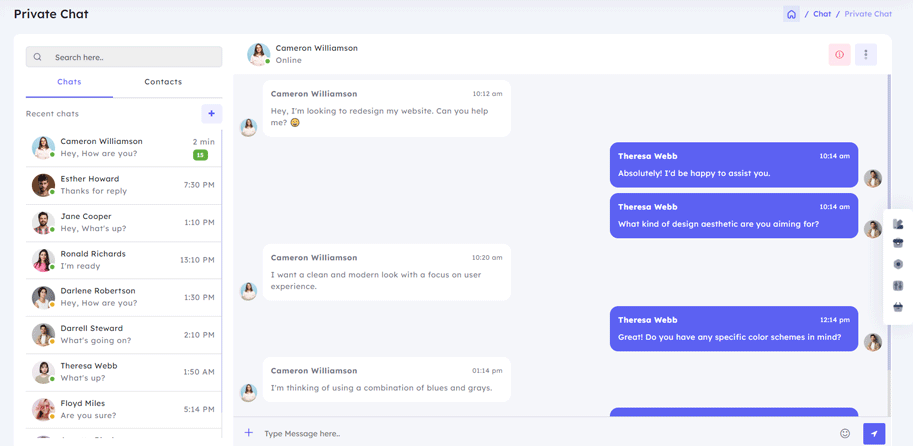Image resolution: width=913 pixels, height=446 pixels.
Task: Send message with paper plane button
Action: [x=874, y=434]
